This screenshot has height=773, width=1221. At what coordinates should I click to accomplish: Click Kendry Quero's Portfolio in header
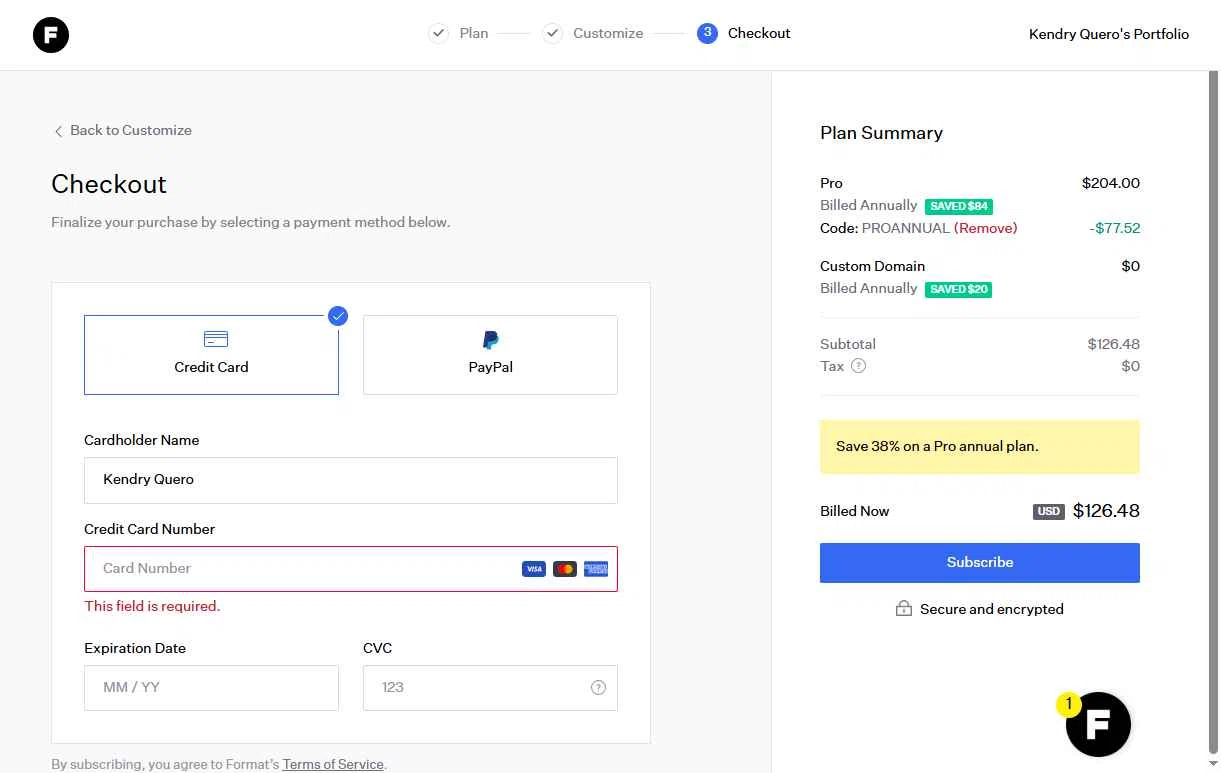tap(1109, 34)
